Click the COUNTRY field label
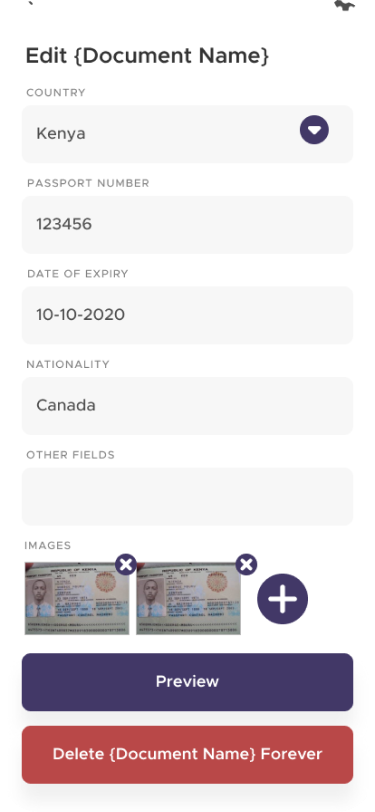 pyautogui.click(x=56, y=93)
